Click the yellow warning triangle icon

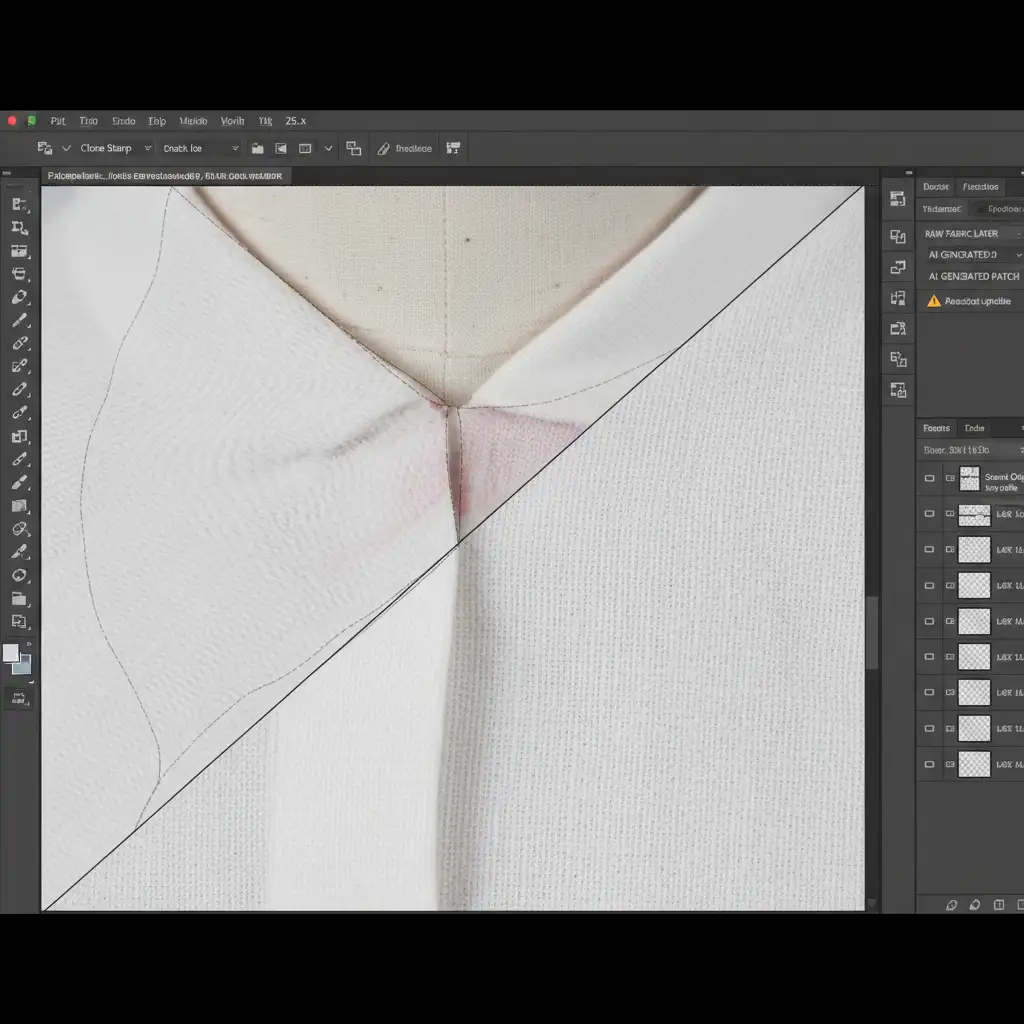(934, 301)
